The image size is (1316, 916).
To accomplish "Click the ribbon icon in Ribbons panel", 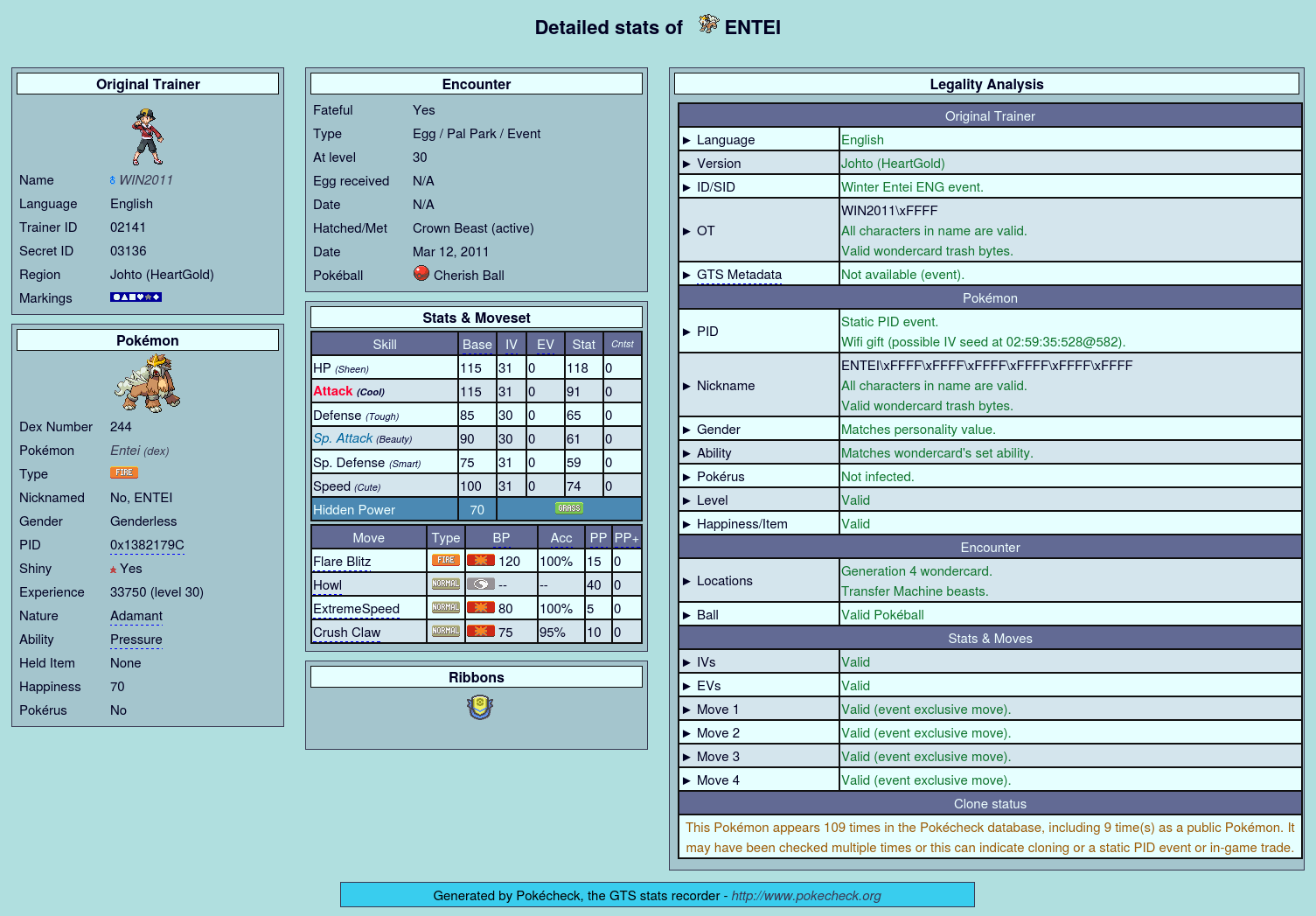I will [480, 707].
